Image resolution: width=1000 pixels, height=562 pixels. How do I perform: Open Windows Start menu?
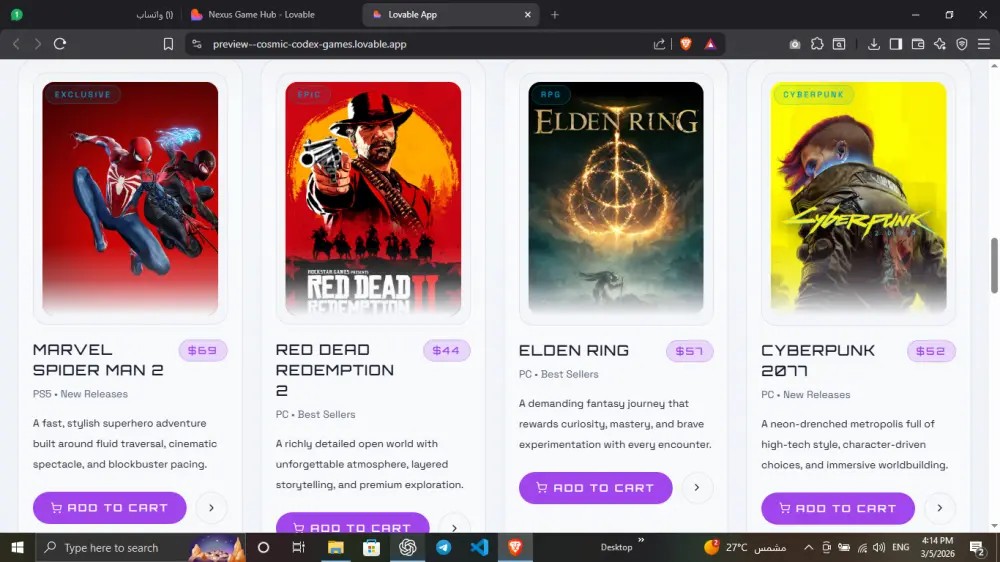pyautogui.click(x=17, y=547)
